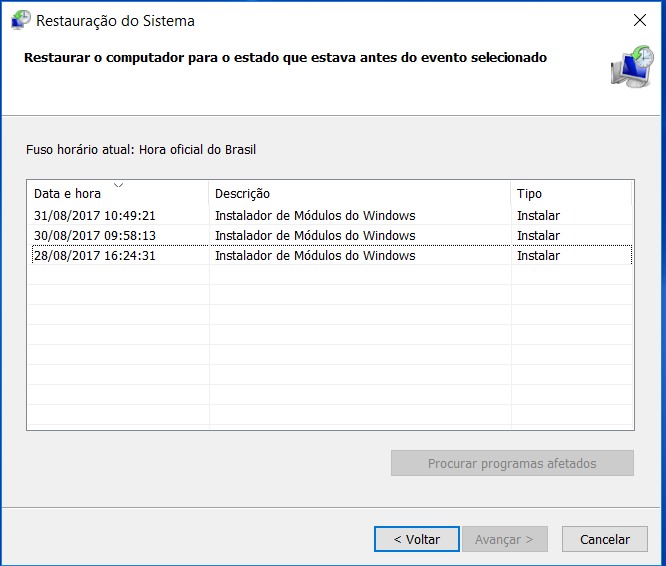Click Instalar type in the 28/08/2017 row
Image resolution: width=666 pixels, height=566 pixels.
tap(538, 256)
